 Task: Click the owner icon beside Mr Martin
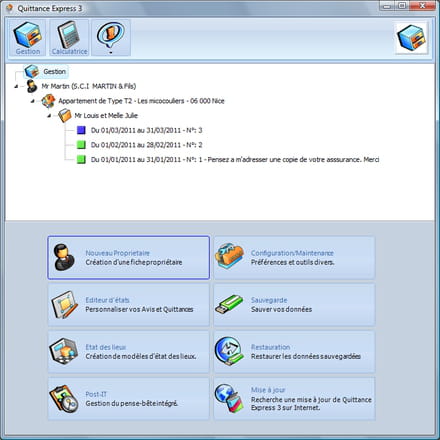(32, 86)
